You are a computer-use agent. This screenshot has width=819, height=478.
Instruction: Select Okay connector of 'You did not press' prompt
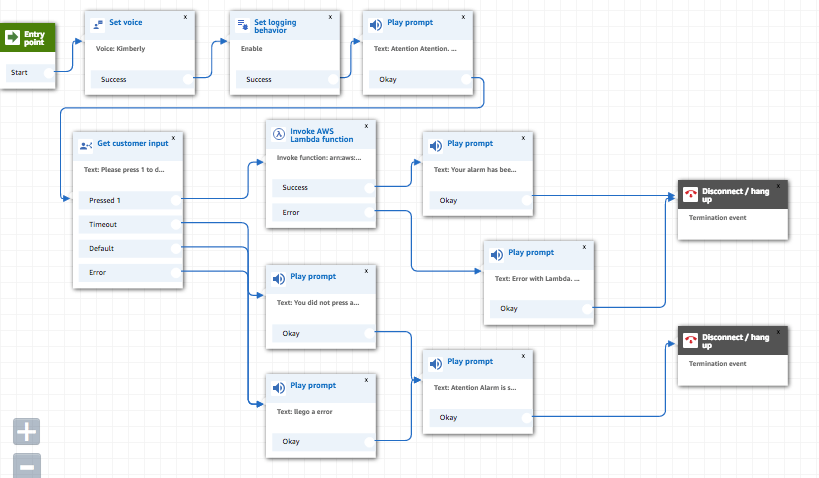point(369,333)
